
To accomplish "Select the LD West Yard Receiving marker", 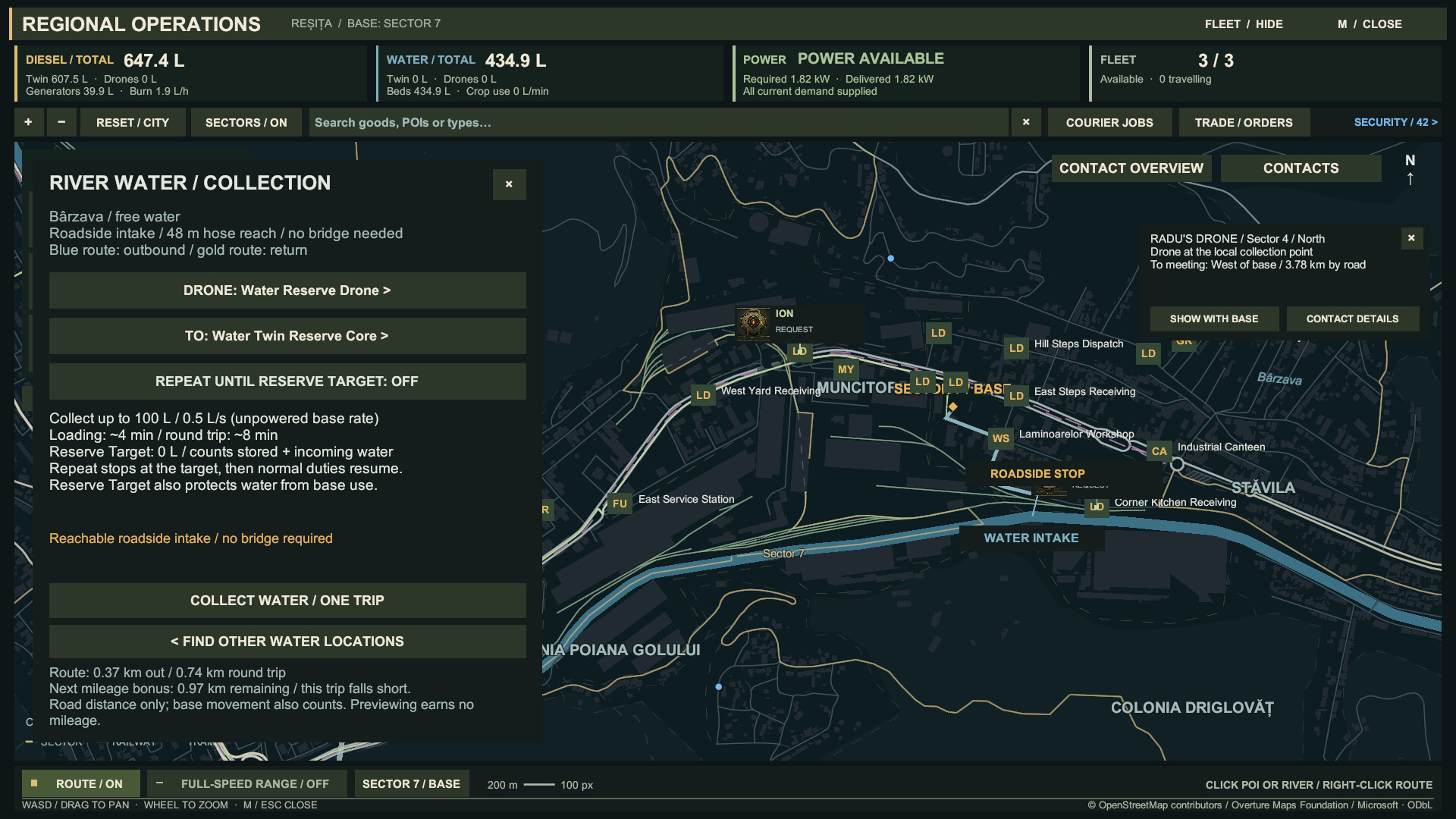I will (703, 395).
